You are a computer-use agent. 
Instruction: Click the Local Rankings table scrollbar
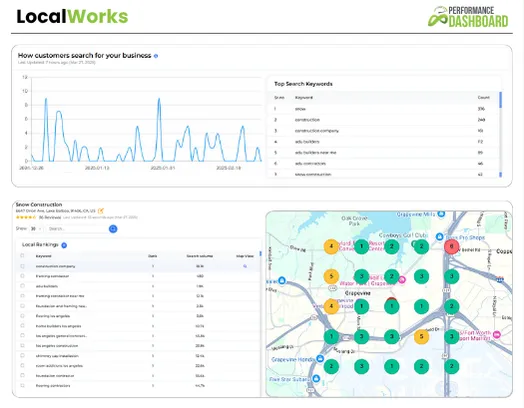pos(260,254)
